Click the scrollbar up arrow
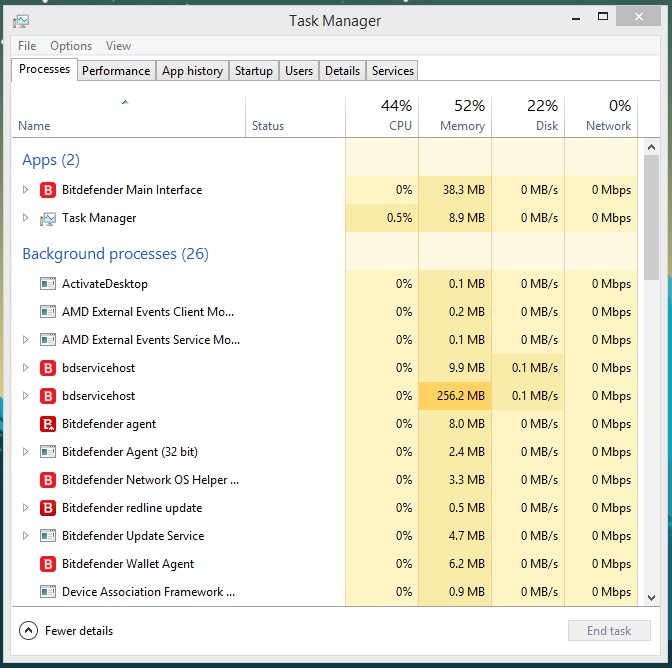 tap(651, 147)
